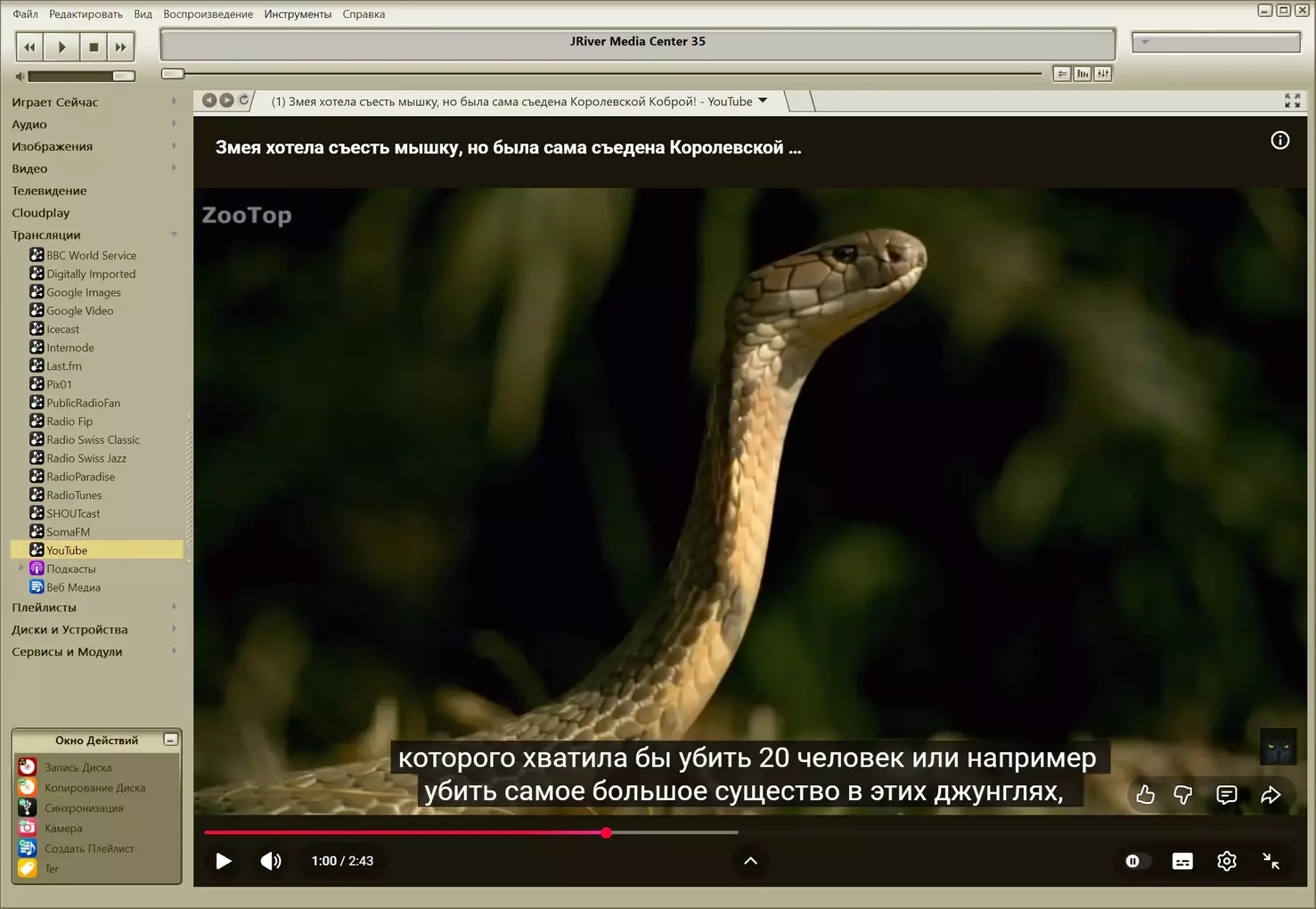The height and width of the screenshot is (909, 1316).
Task: Open Radio Swiss Jazz stream
Action: pyautogui.click(x=86, y=459)
